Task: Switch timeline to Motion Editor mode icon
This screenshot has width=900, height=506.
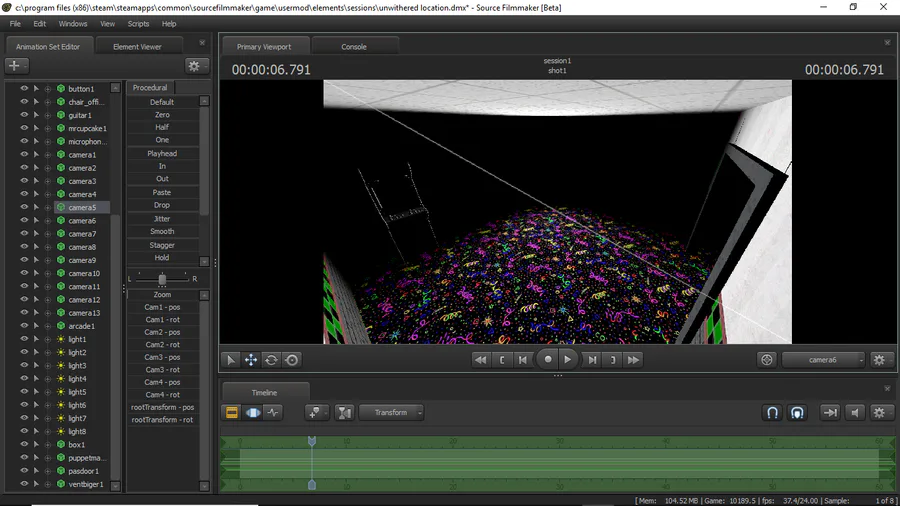Action: point(252,412)
